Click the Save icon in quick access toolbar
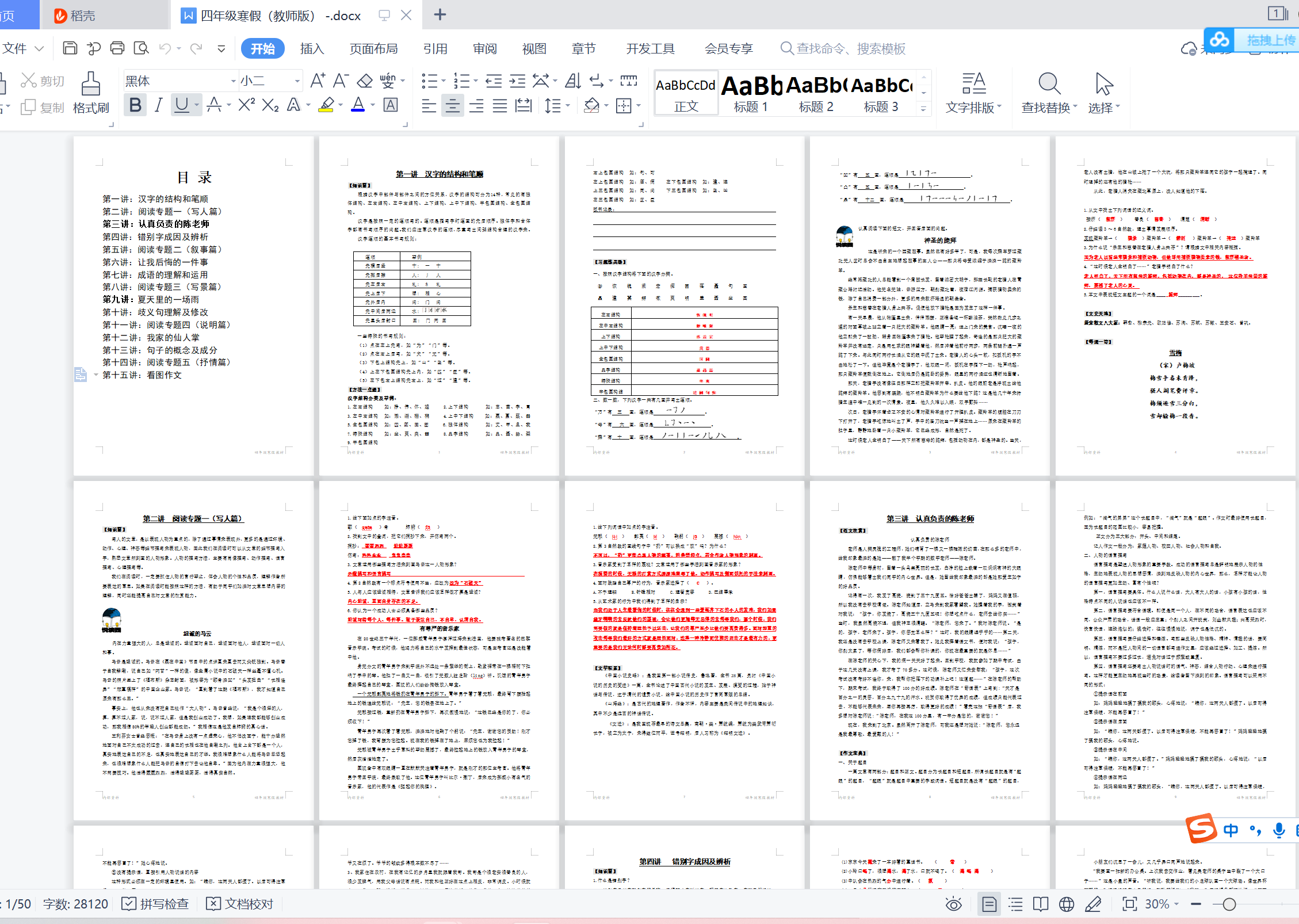Screen dimensions: 1299x924 click(x=70, y=48)
